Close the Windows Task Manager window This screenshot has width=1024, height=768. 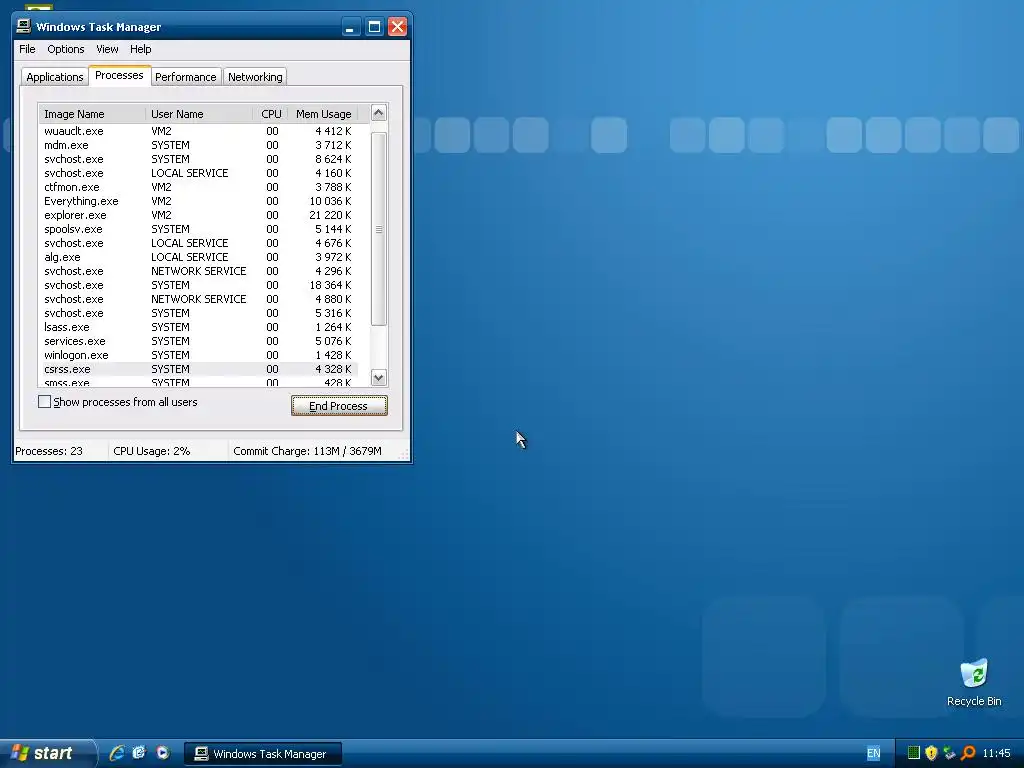397,27
